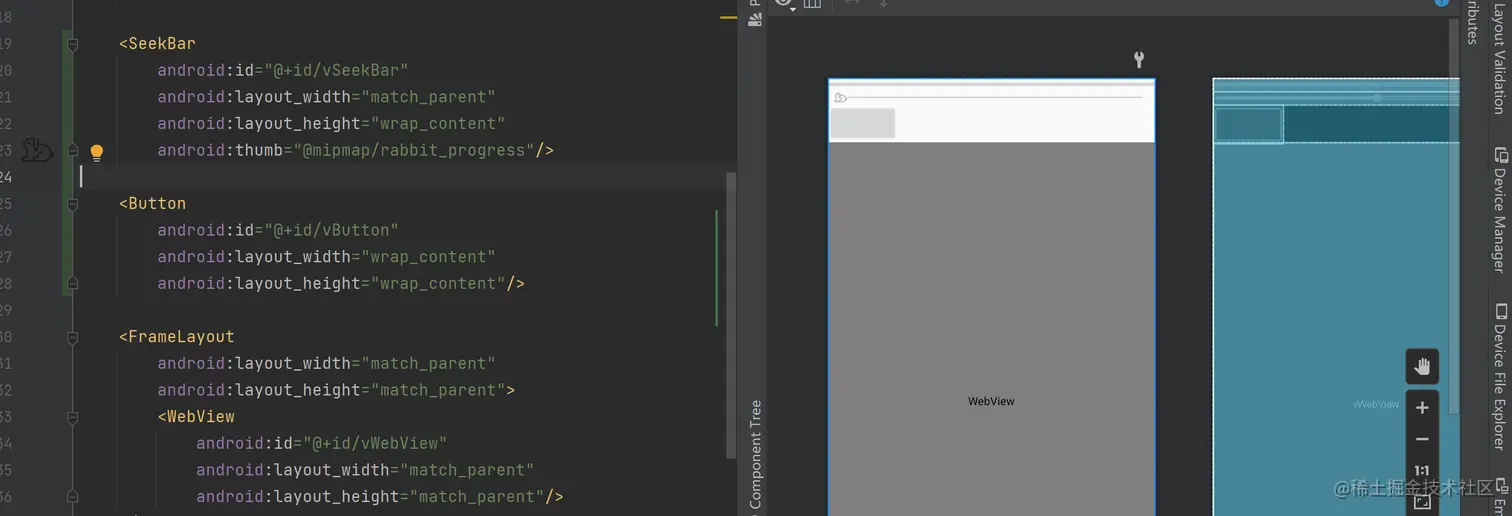1512x516 pixels.
Task: Click the rabbit thumb on preview SeekBar
Action: 840,97
